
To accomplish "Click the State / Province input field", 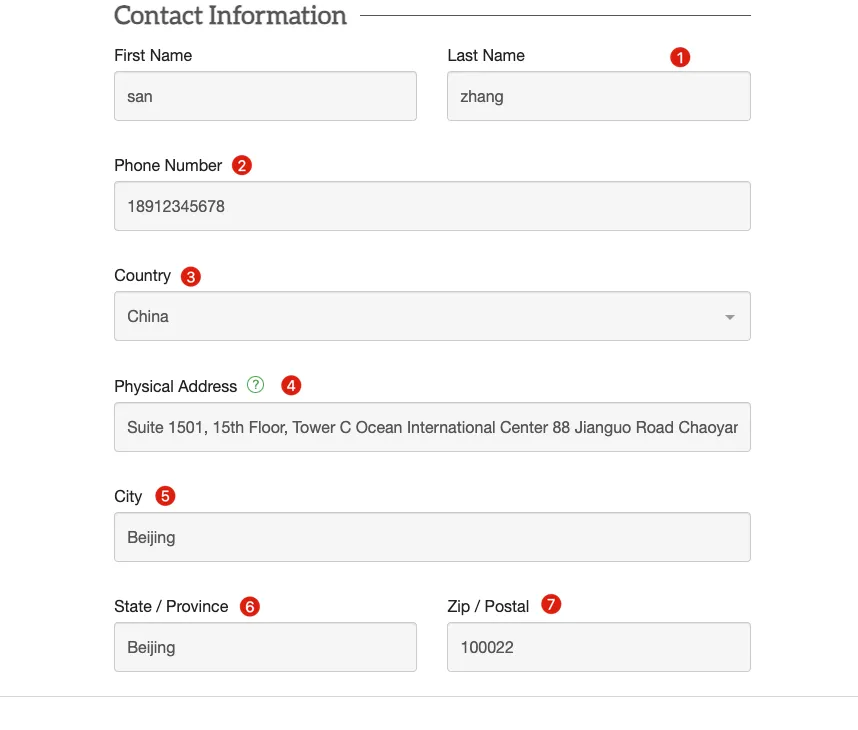I will [x=265, y=648].
